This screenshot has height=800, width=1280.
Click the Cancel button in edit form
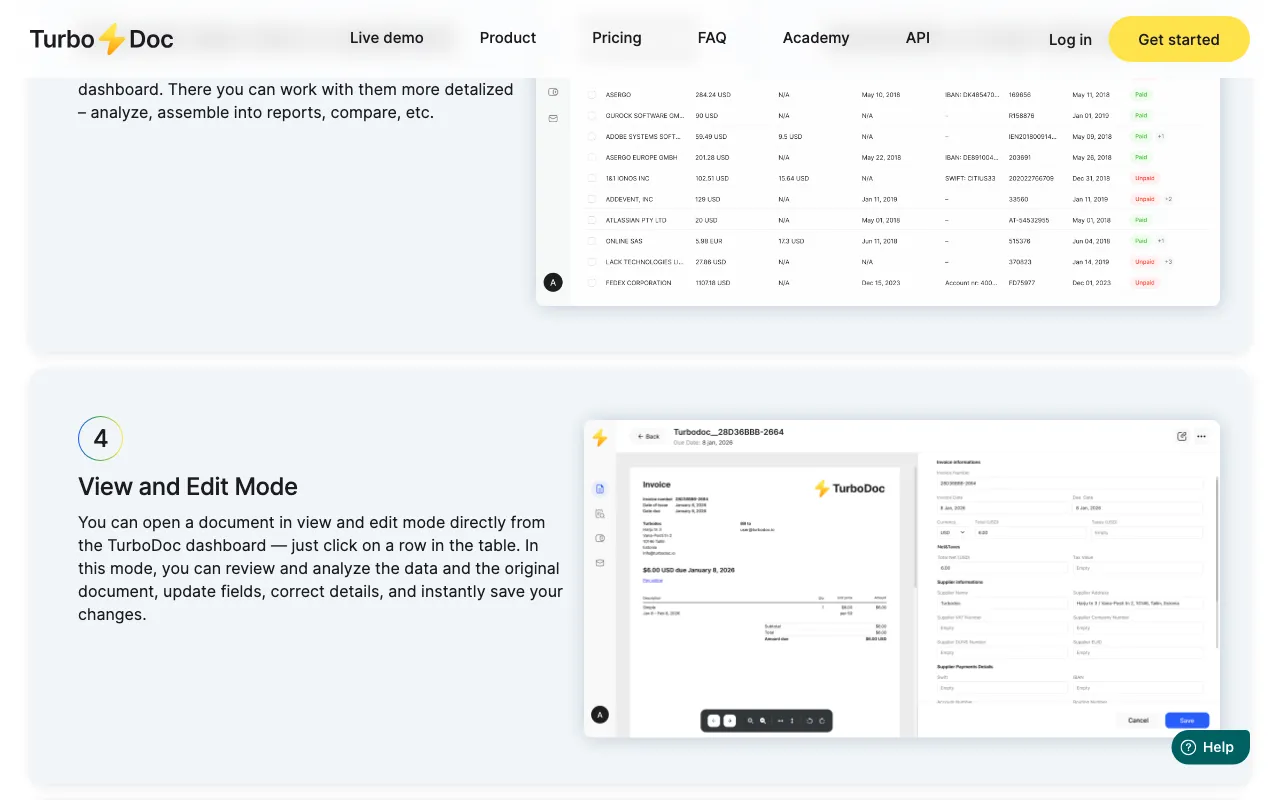coord(1138,720)
